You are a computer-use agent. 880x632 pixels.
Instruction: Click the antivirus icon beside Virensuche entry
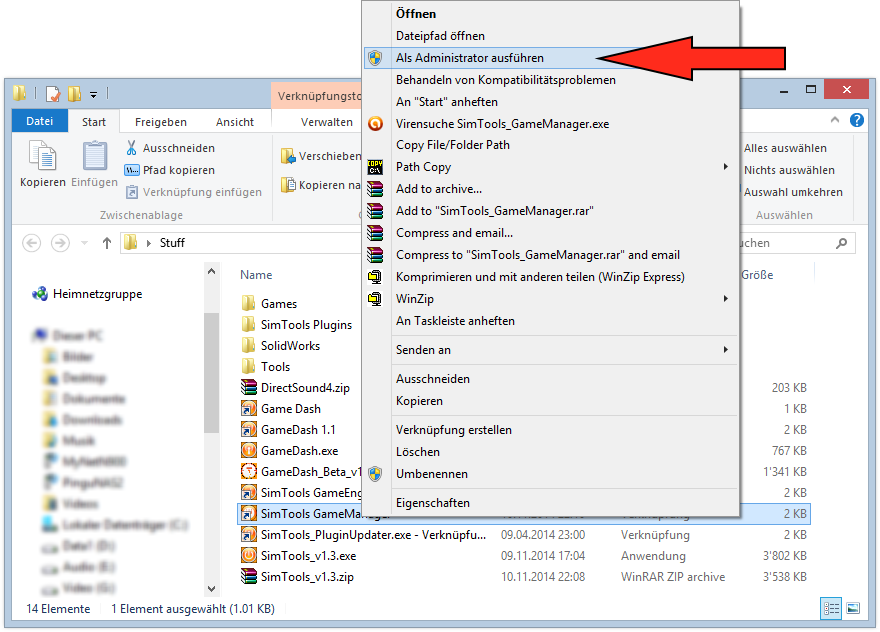pos(375,123)
